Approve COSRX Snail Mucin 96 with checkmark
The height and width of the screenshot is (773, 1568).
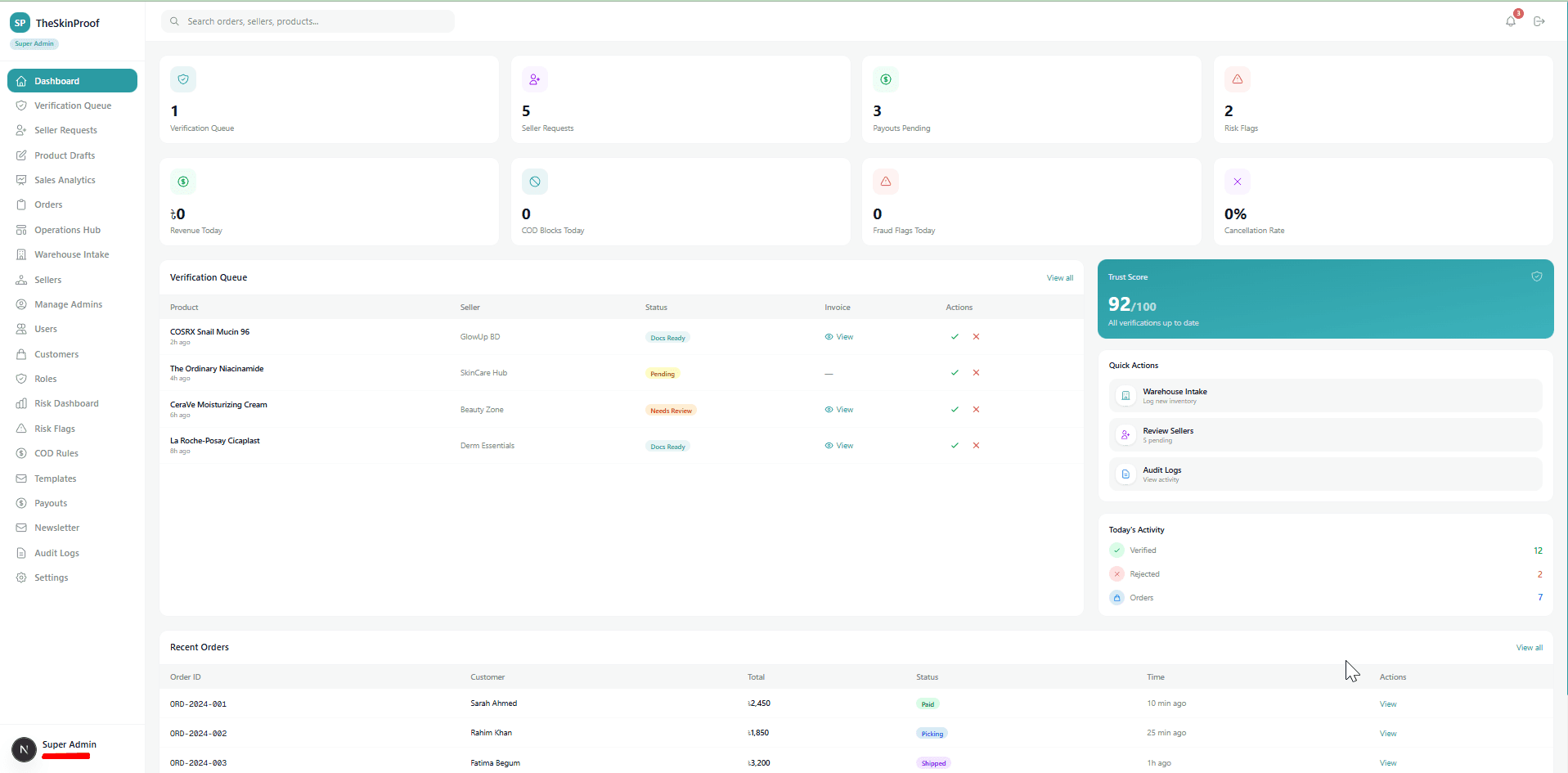click(x=954, y=336)
